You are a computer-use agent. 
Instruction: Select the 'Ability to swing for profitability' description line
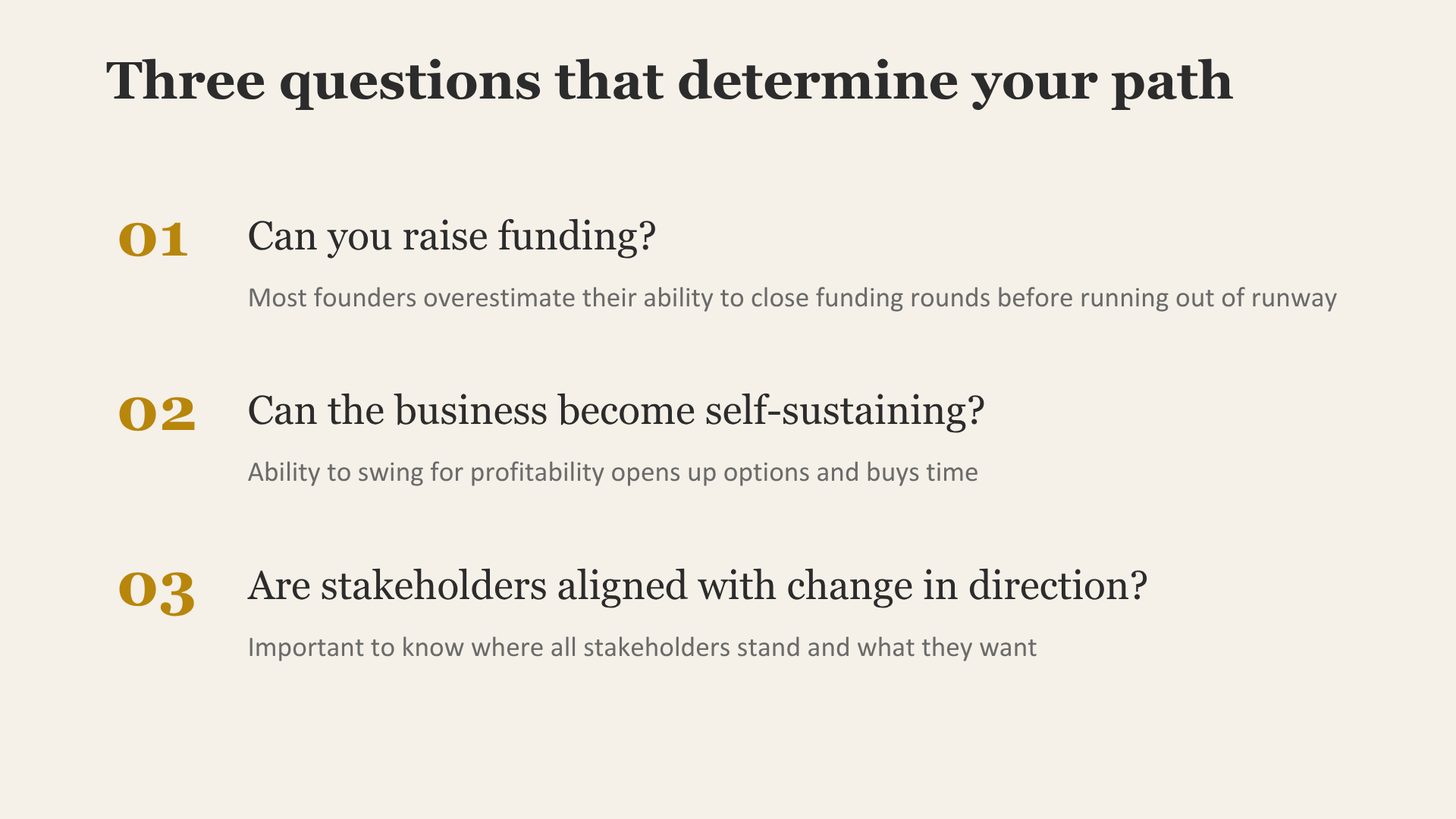613,472
